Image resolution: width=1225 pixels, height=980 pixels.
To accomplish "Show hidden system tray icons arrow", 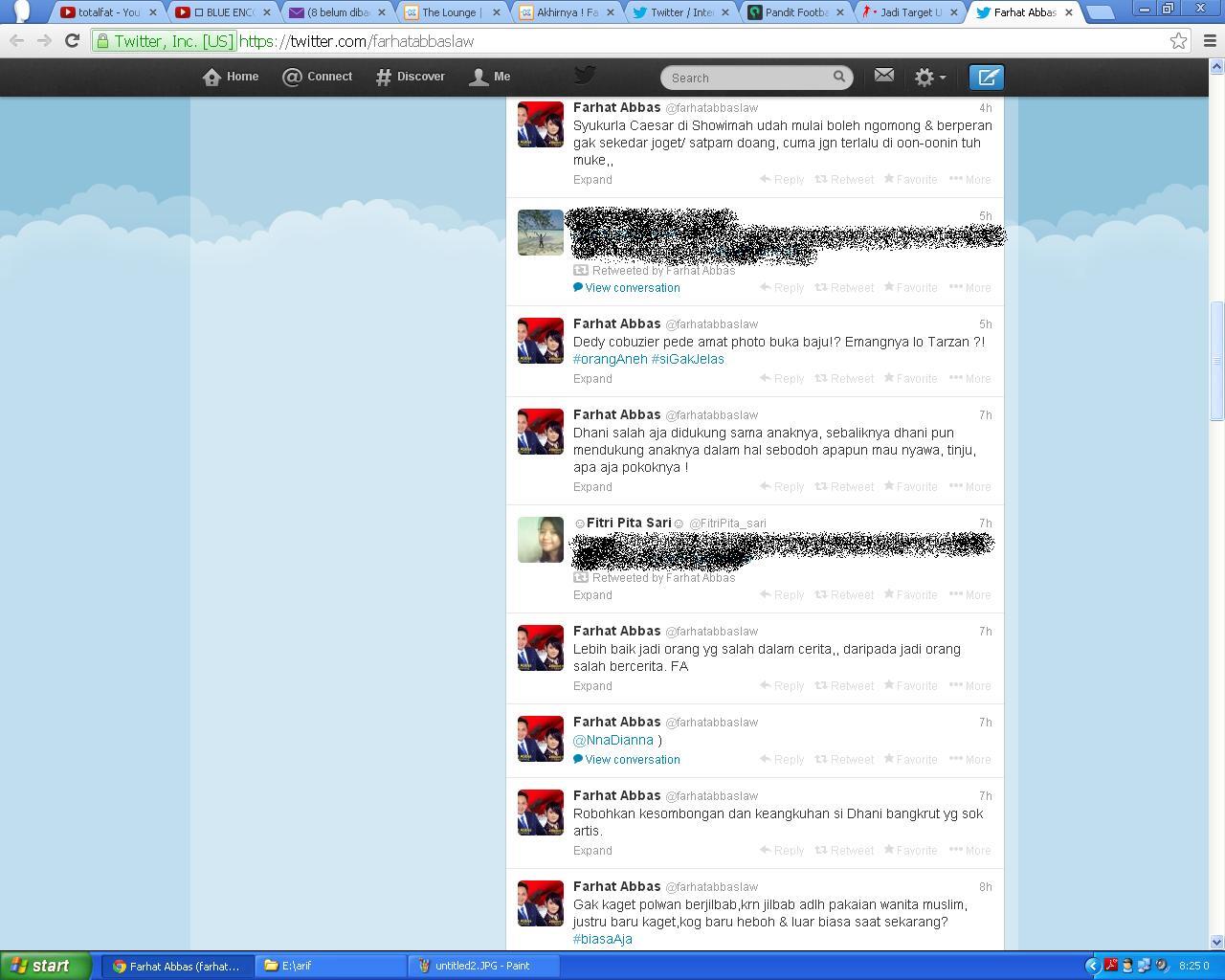I will [x=1092, y=966].
